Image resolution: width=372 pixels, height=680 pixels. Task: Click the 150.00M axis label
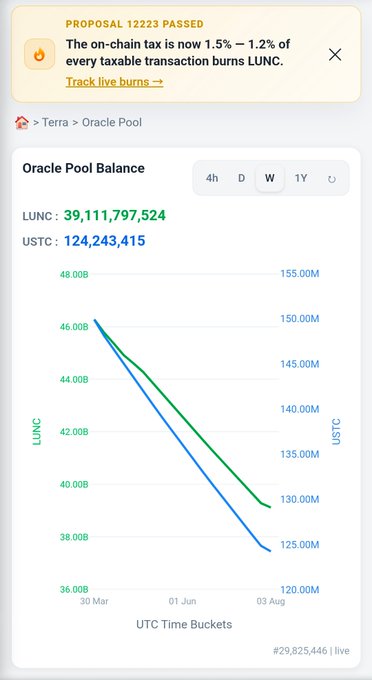[x=300, y=319]
